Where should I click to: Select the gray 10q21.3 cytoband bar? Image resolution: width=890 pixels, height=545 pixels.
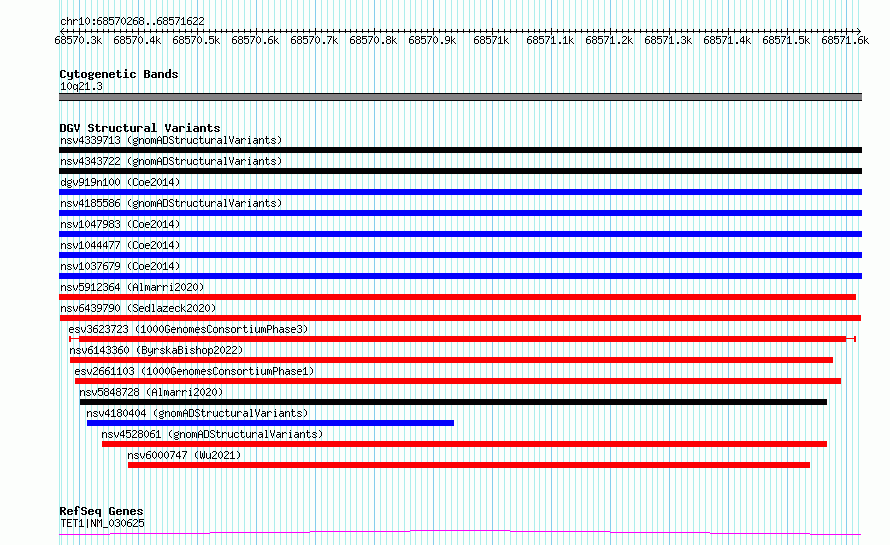[x=460, y=97]
